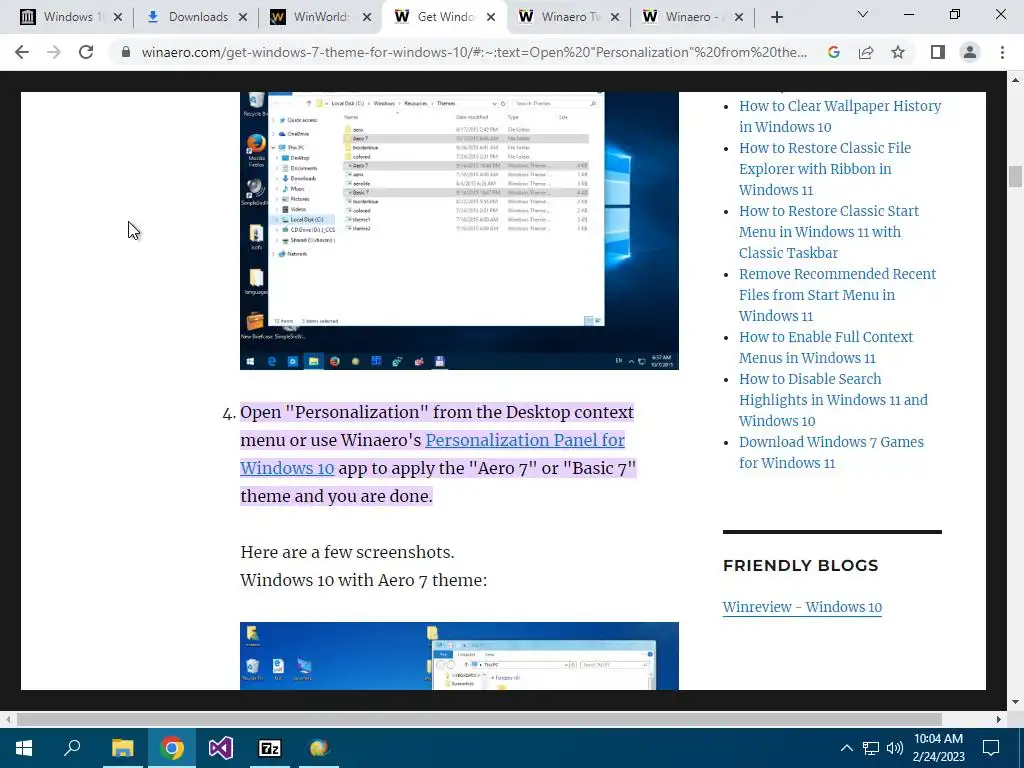This screenshot has width=1024, height=768.
Task: Open Download Windows 7 Games link
Action: pos(831,452)
